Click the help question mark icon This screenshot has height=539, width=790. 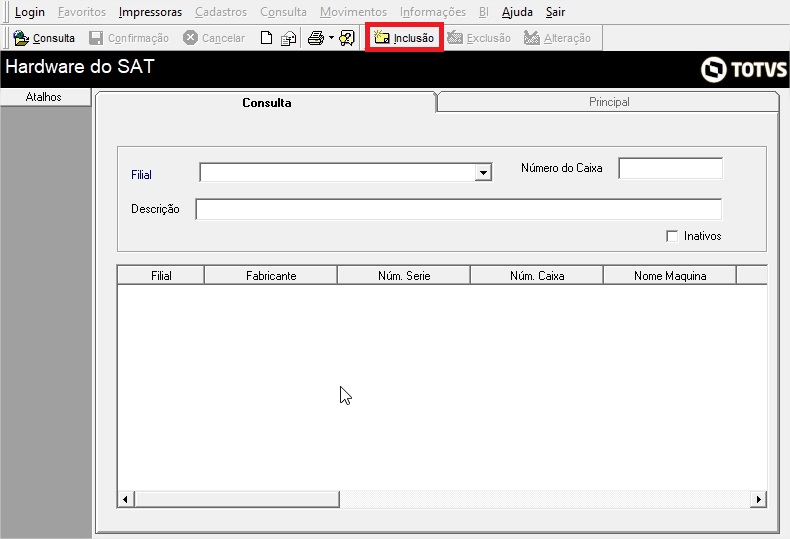pos(347,38)
